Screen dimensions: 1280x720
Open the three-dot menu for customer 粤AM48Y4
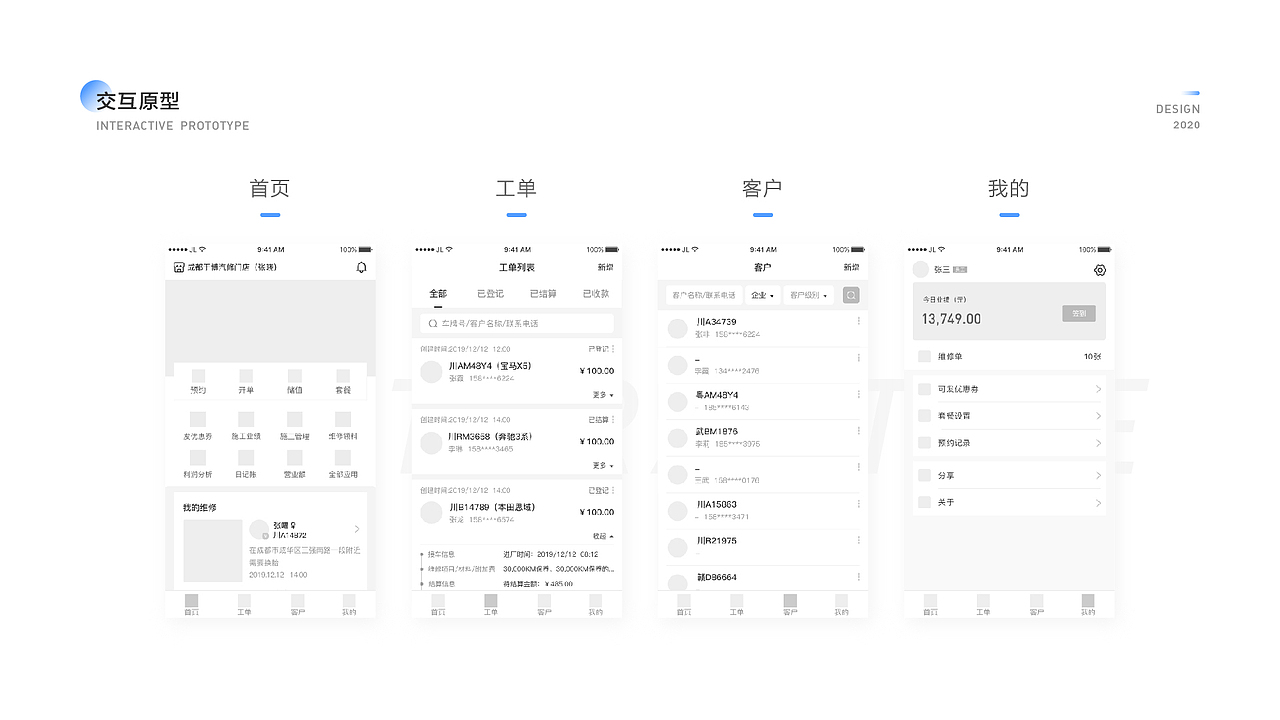pos(858,394)
